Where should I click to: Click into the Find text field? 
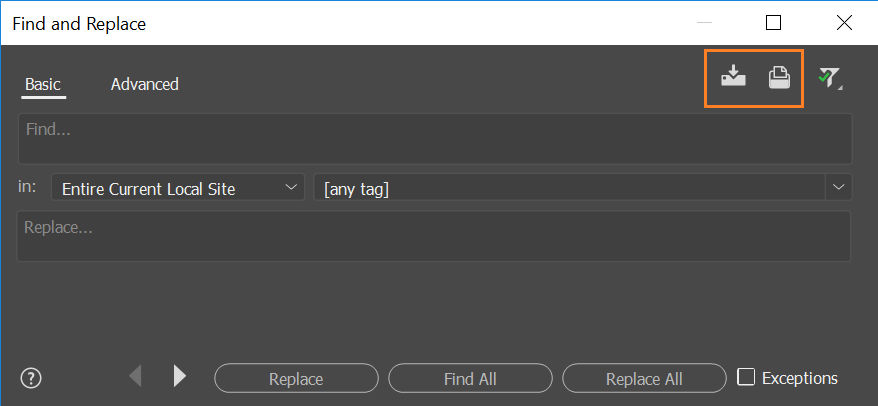click(x=434, y=139)
